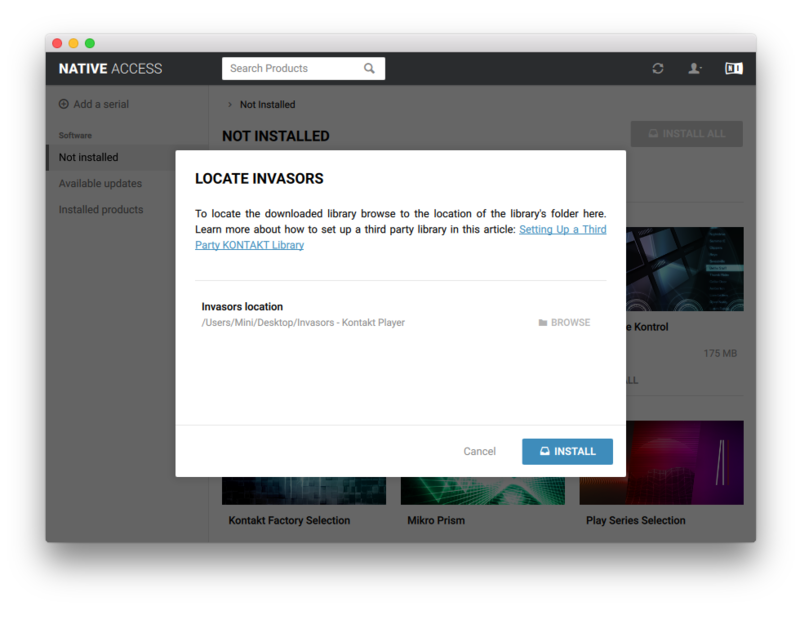Click the Mikro Prism thumbnail
The image size is (800, 624).
pyautogui.click(x=483, y=491)
